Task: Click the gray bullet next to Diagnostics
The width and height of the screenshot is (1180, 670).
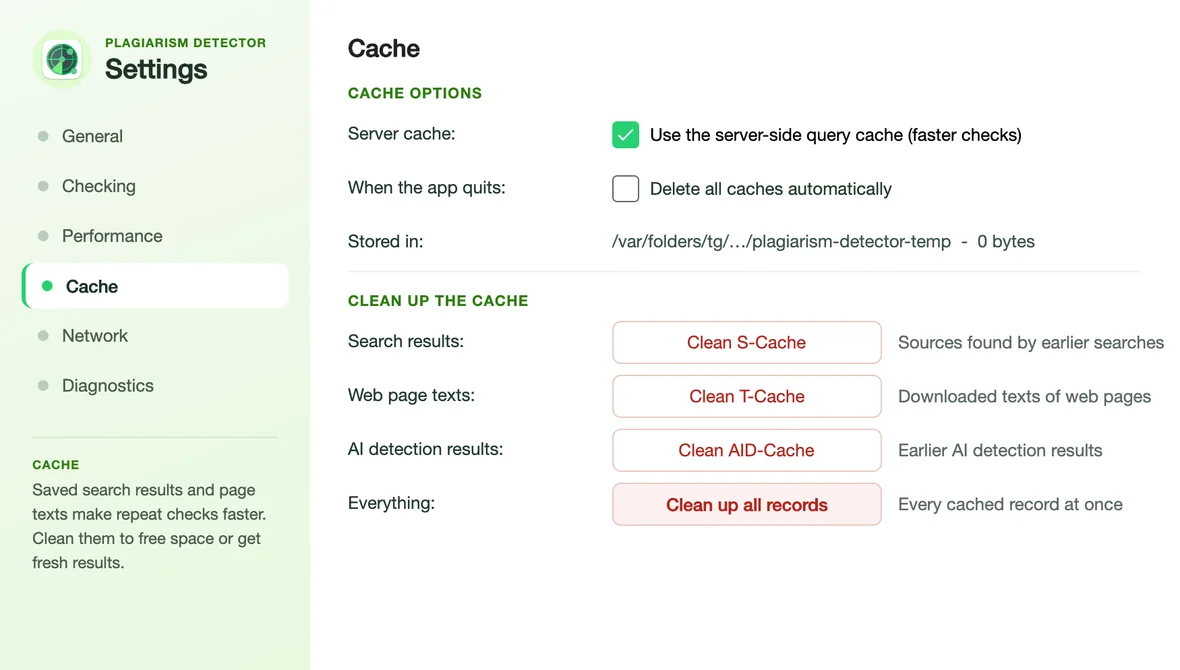Action: pyautogui.click(x=43, y=385)
